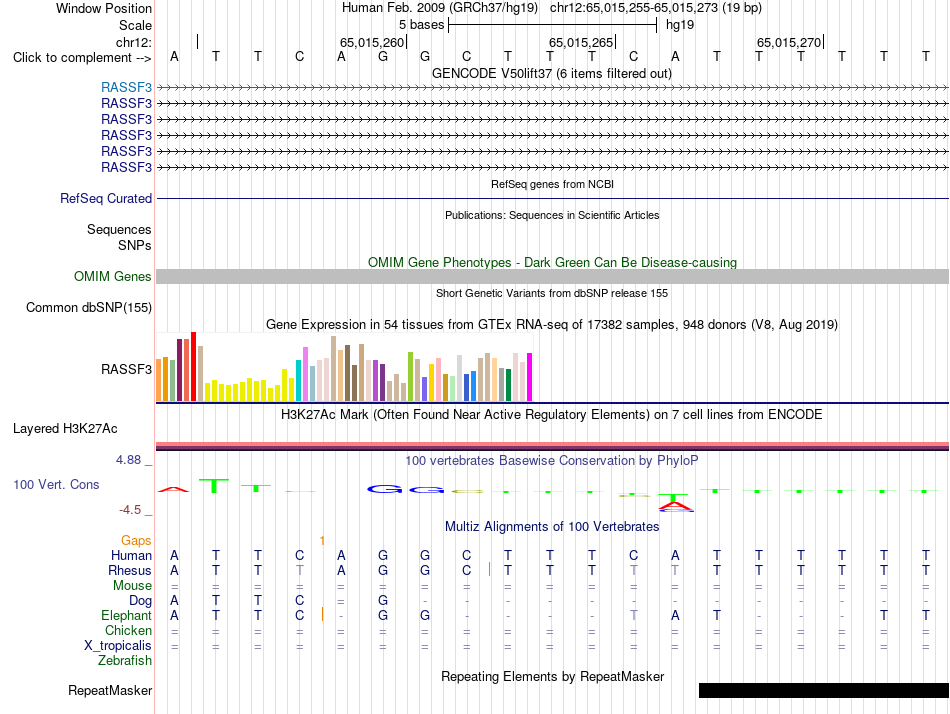Click the G base in the Dog row
Image resolution: width=950 pixels, height=714 pixels.
[x=383, y=601]
